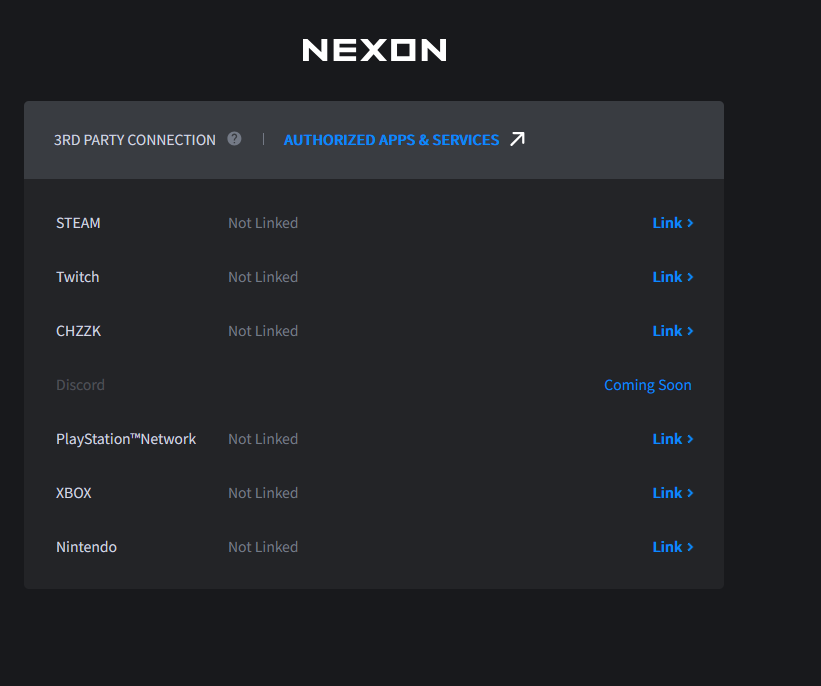
Task: Click Coming Soon next to Discord
Action: [x=648, y=385]
